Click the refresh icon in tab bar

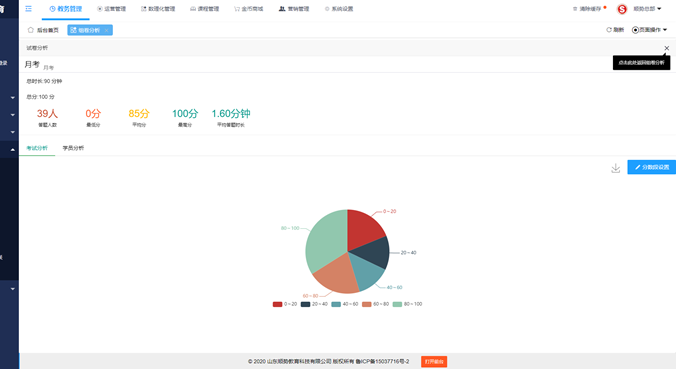pyautogui.click(x=609, y=30)
